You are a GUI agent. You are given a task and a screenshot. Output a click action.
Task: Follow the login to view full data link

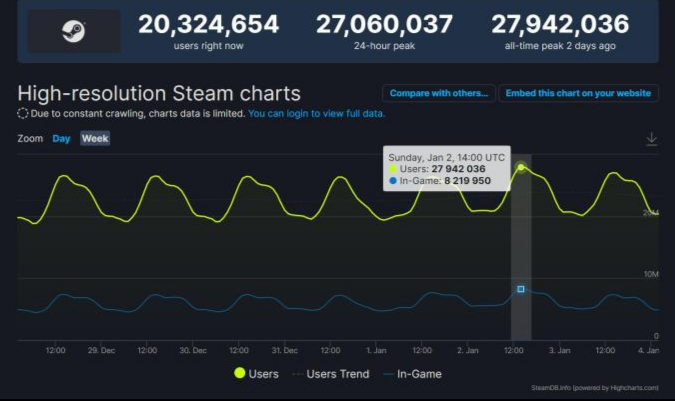tap(316, 114)
